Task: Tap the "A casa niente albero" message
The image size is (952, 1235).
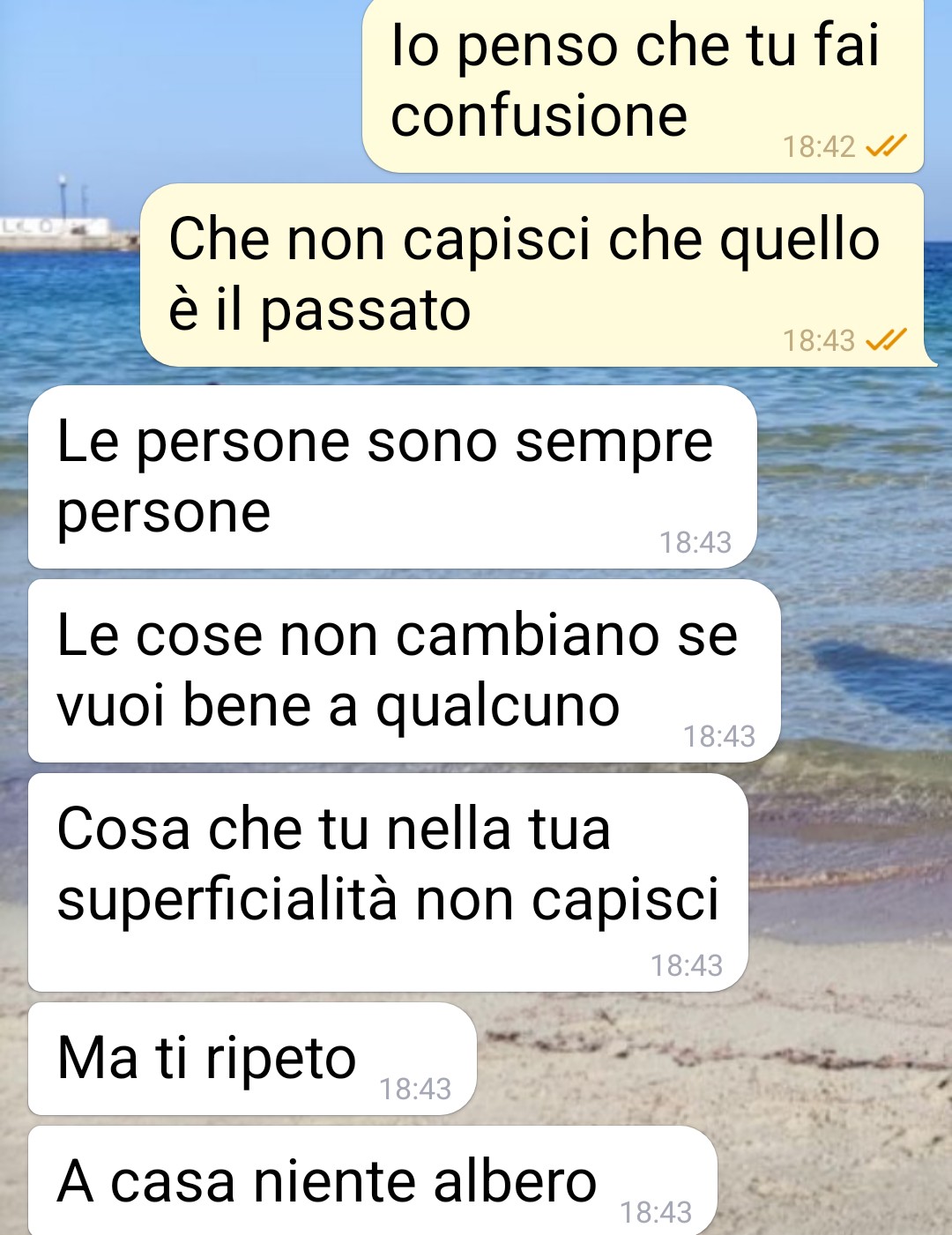Action: (373, 1181)
